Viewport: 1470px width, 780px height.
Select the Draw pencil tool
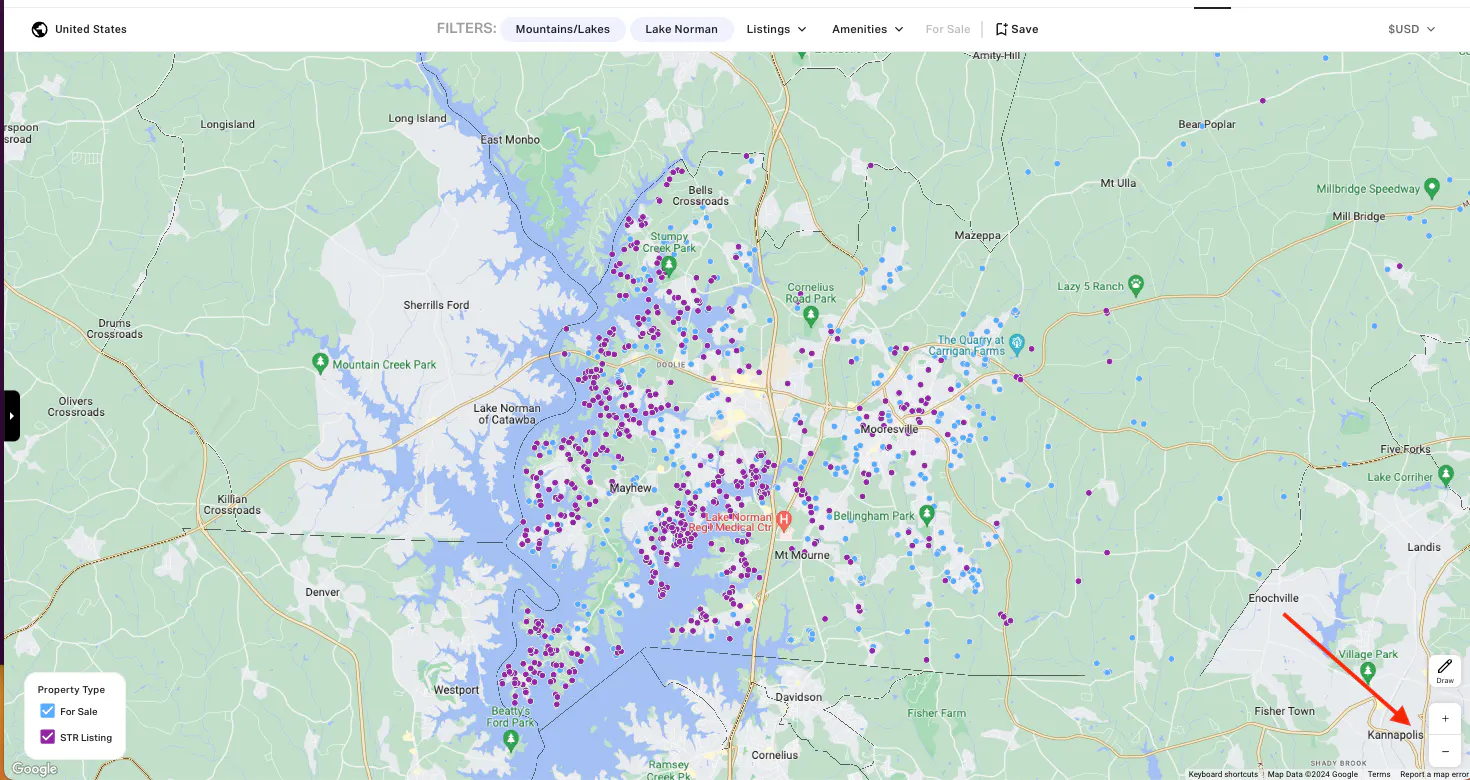coord(1445,670)
